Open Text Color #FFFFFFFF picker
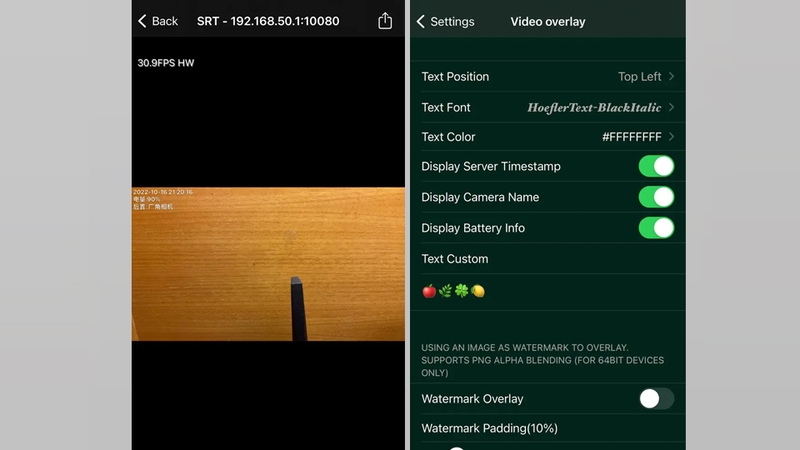Screen dimensions: 800x450 point(548,137)
